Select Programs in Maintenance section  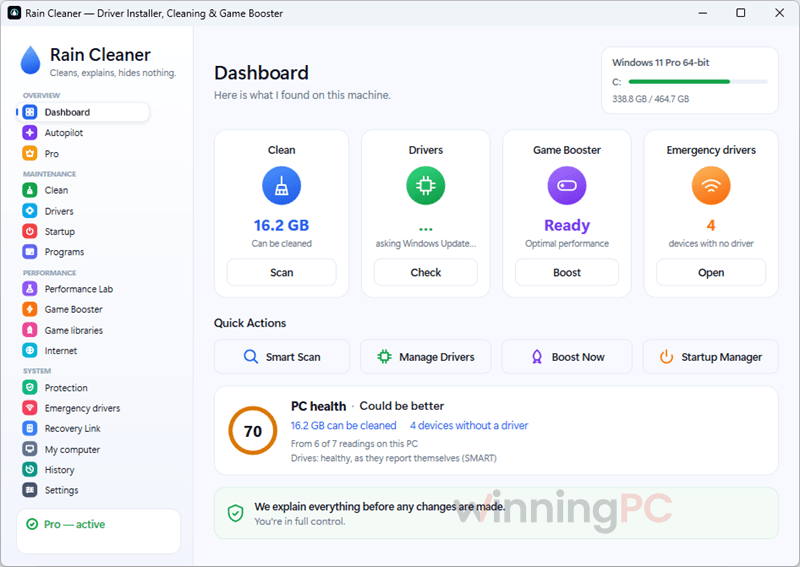[x=83, y=252]
